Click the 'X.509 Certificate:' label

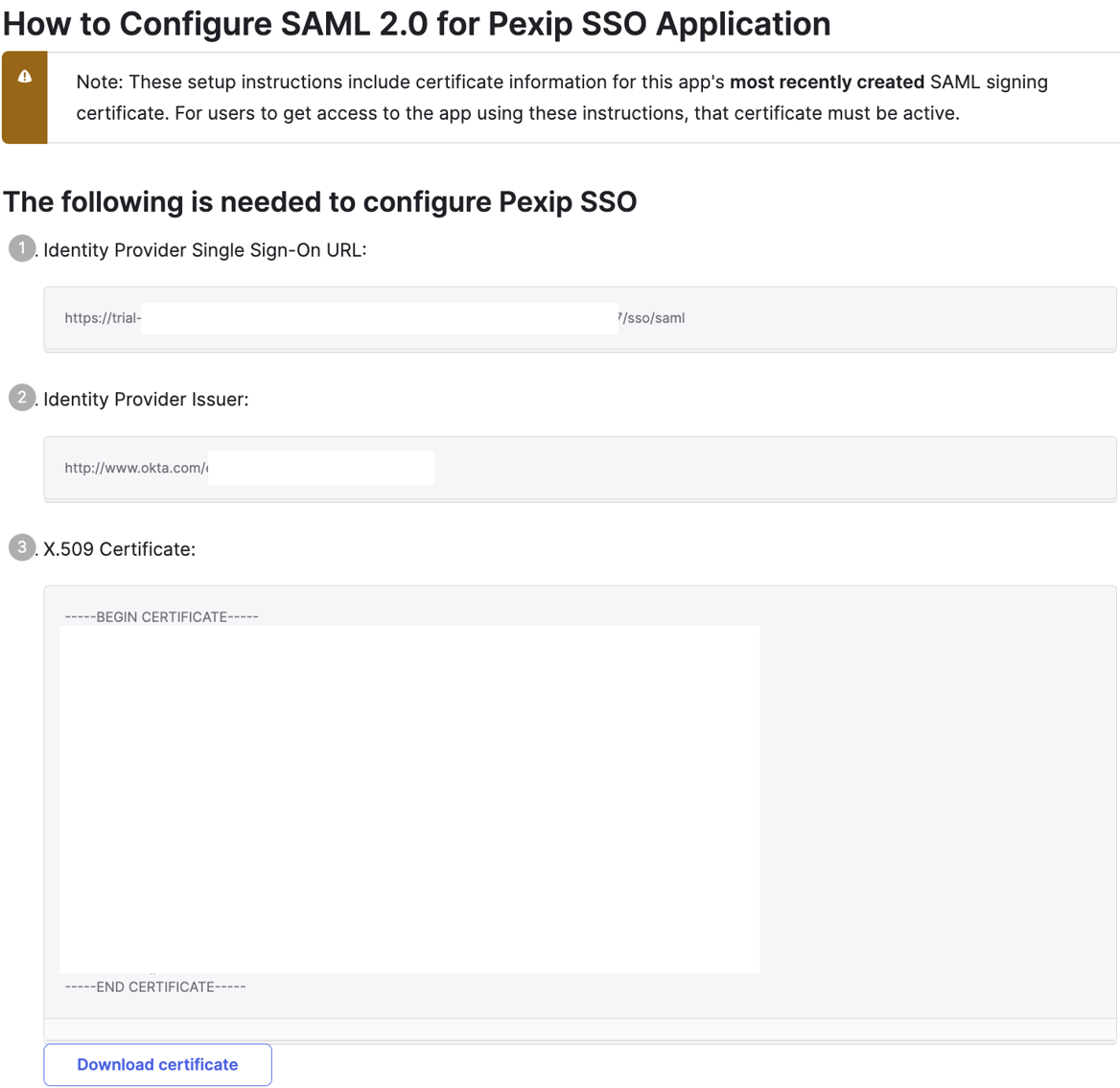coord(120,549)
